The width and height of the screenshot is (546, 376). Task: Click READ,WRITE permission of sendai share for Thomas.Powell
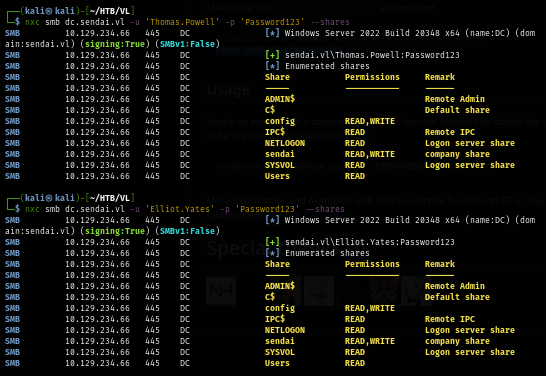coord(370,154)
